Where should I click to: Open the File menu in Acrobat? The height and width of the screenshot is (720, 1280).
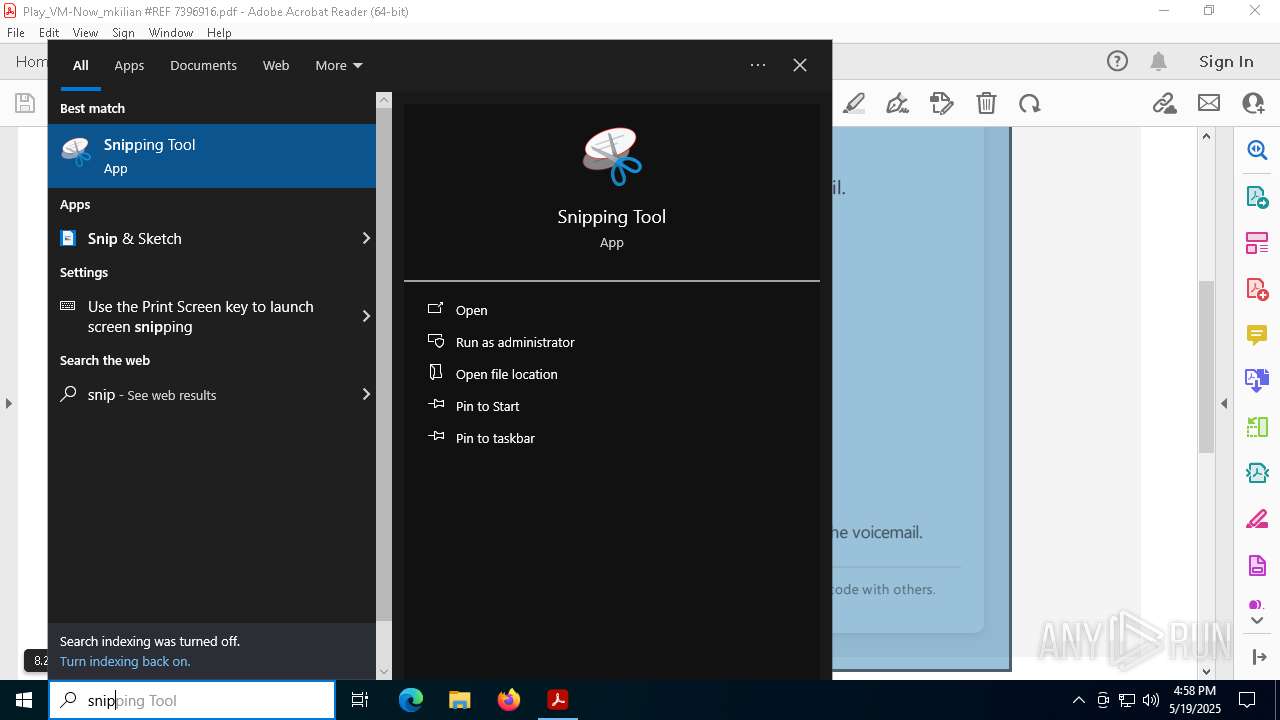(16, 33)
